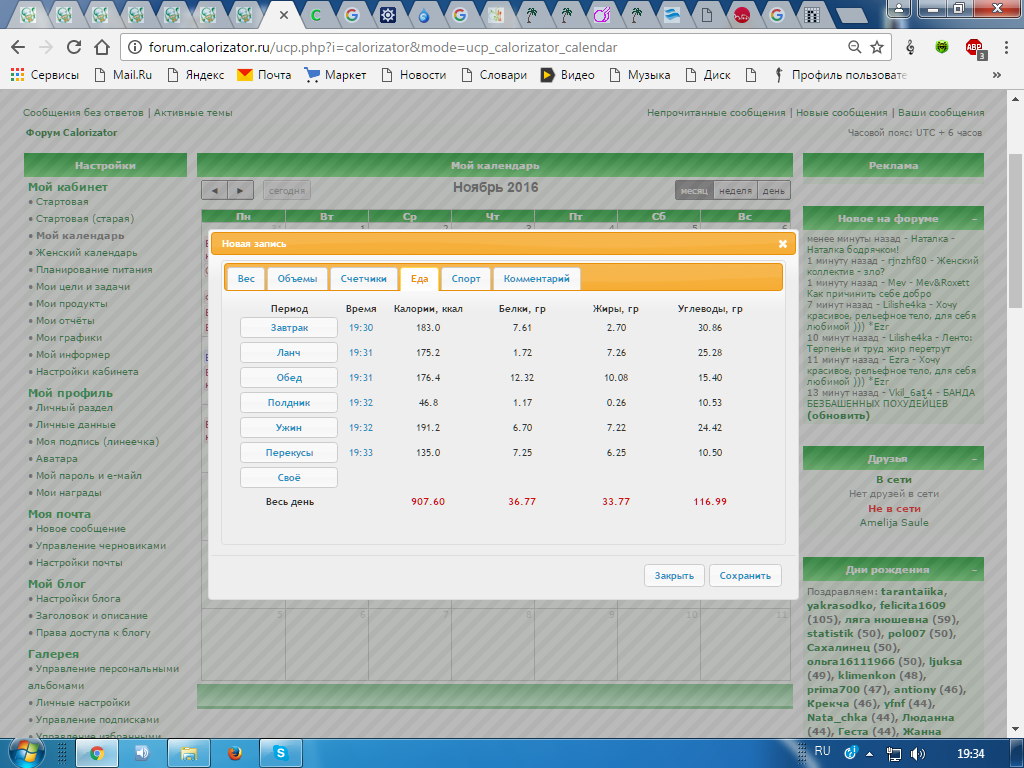Viewport: 1024px width, 768px height.
Task: Open the Mail.Ru bookmark
Action: [x=123, y=75]
